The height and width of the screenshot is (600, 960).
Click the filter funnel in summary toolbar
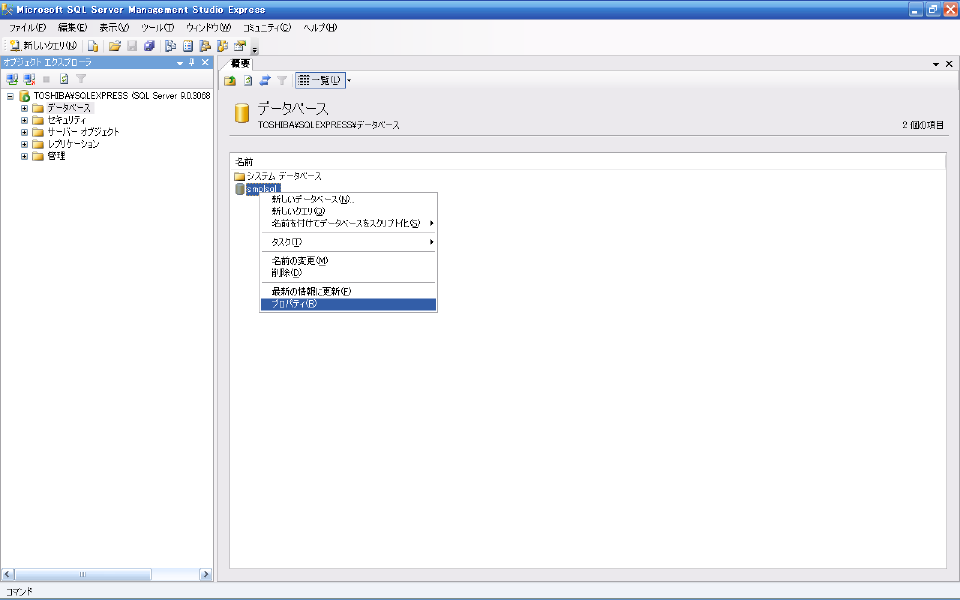point(282,80)
